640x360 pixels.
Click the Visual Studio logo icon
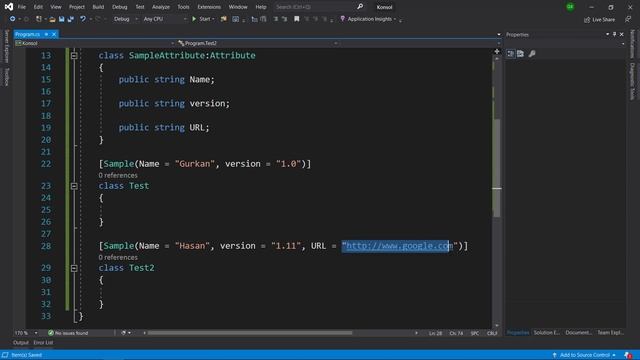[9, 7]
